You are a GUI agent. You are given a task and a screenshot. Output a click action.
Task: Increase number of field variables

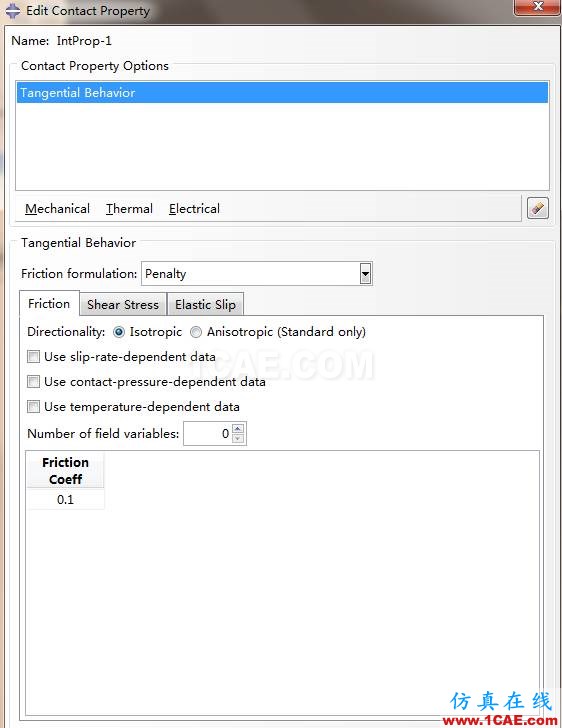(x=238, y=428)
